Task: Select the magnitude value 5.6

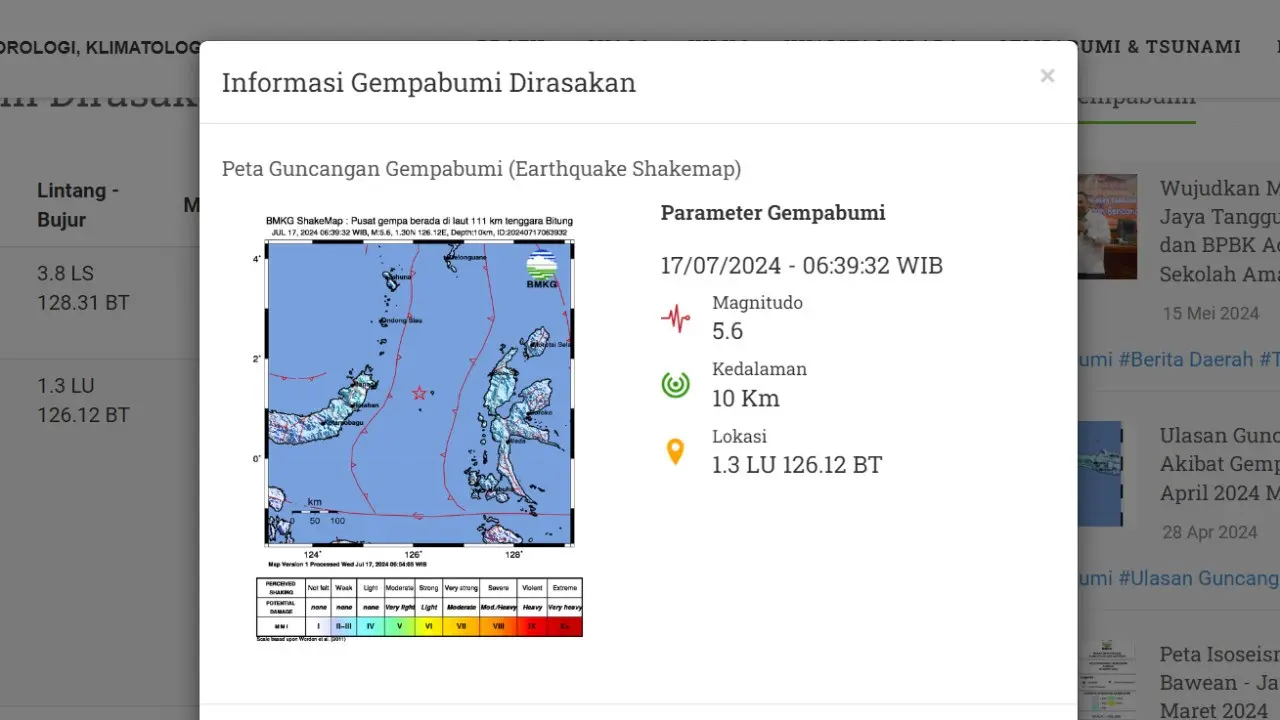Action: [728, 331]
